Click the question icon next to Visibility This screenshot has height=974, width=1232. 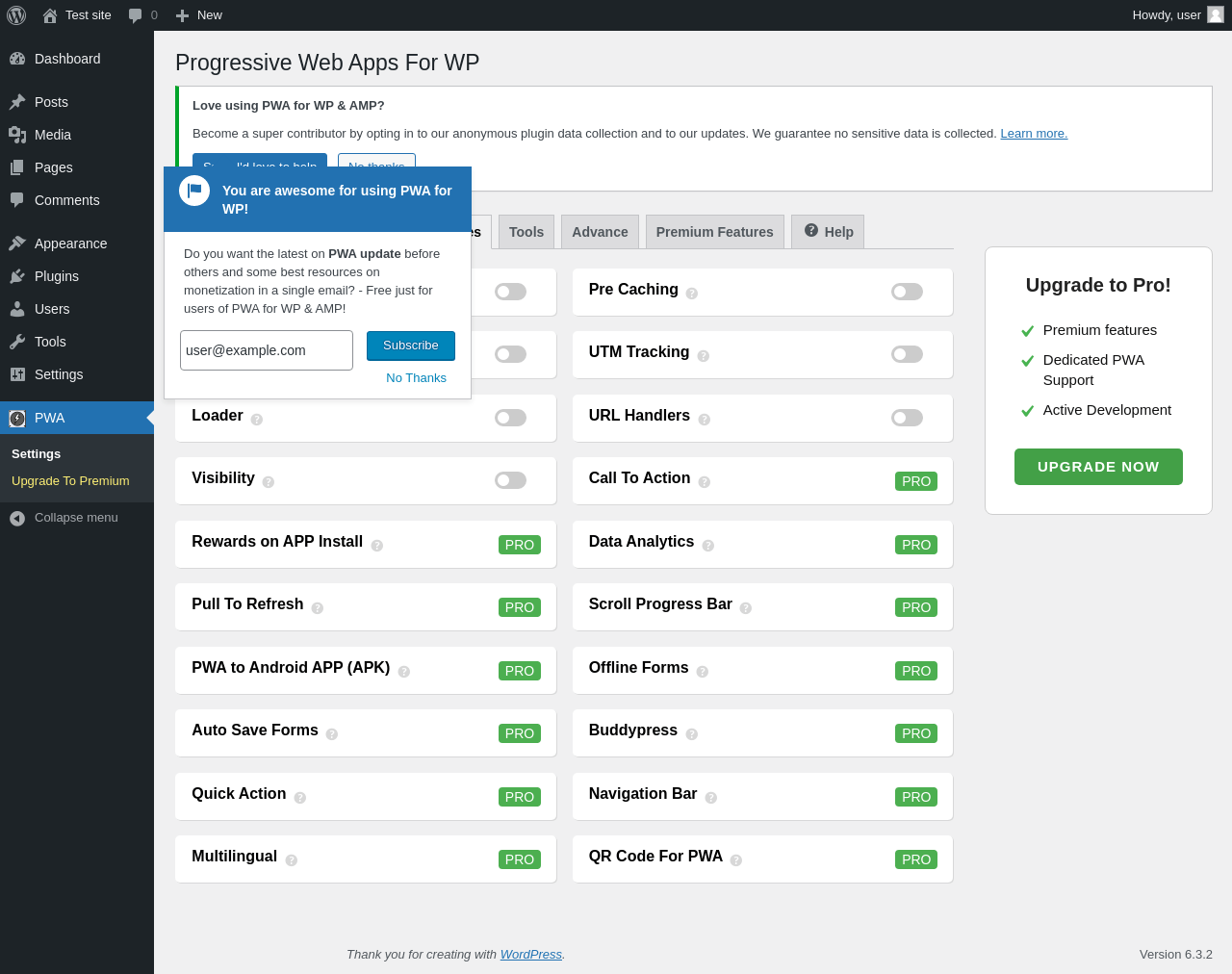(269, 481)
